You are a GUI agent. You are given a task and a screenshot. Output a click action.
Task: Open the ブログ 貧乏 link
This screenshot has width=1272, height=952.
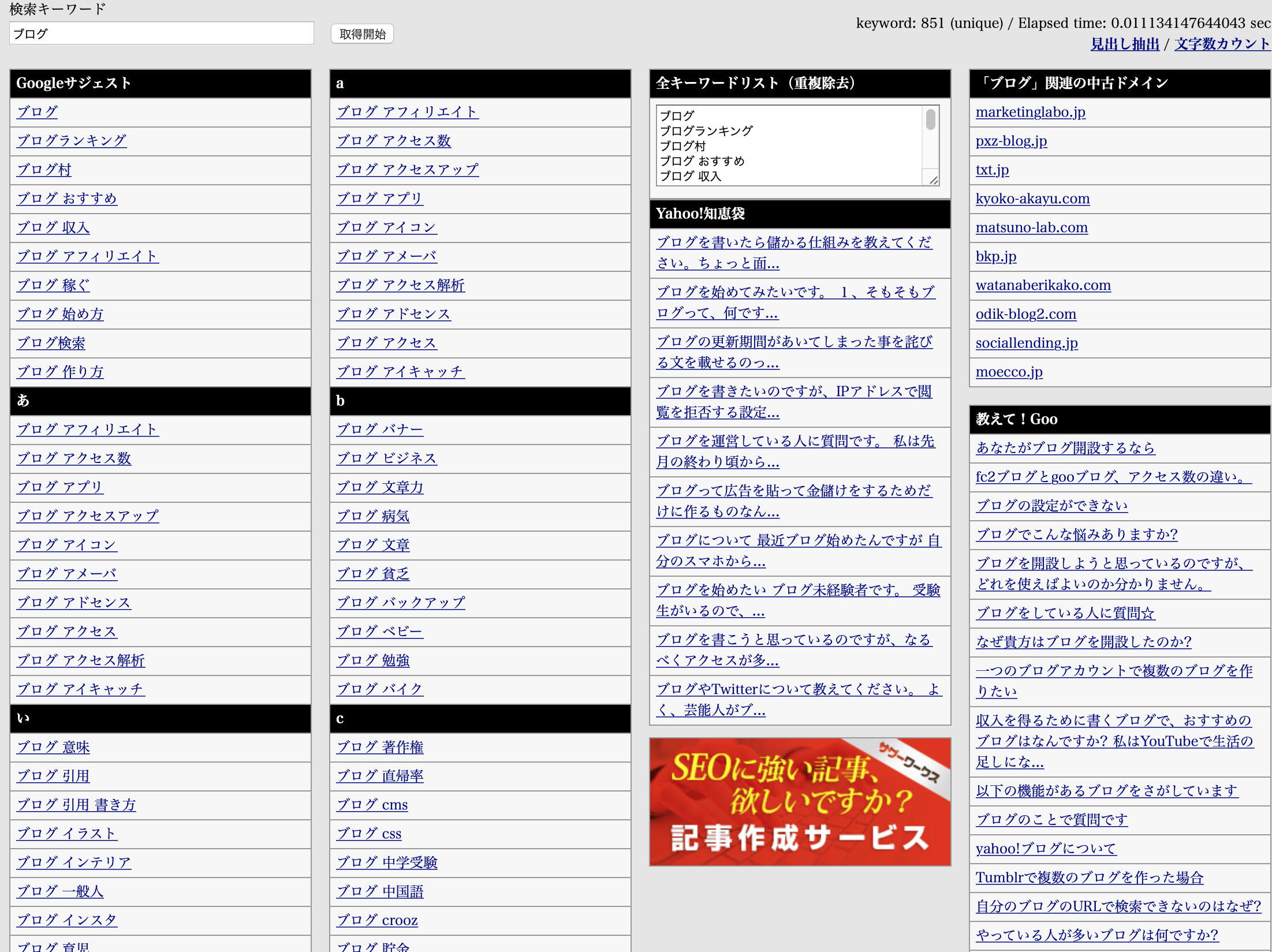(373, 574)
